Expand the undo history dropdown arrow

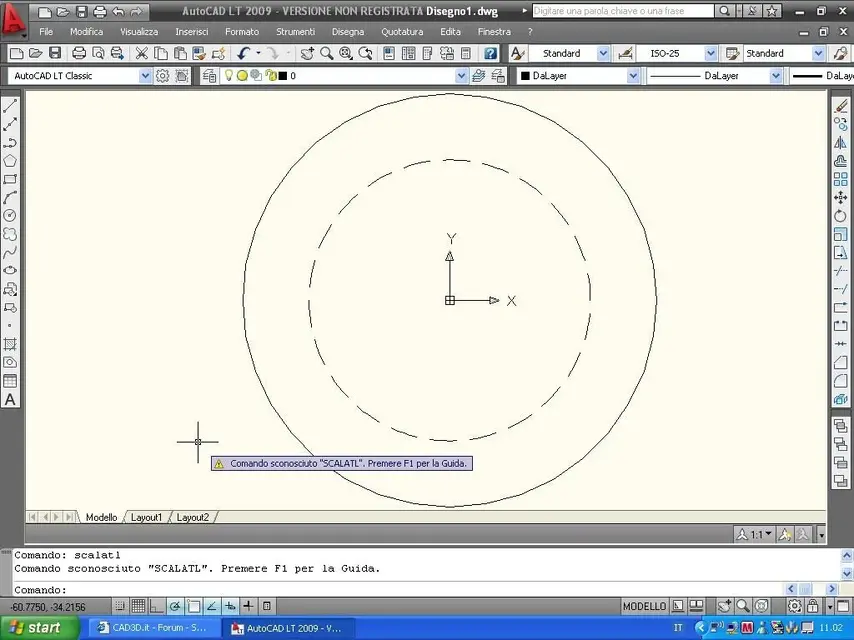[x=258, y=53]
